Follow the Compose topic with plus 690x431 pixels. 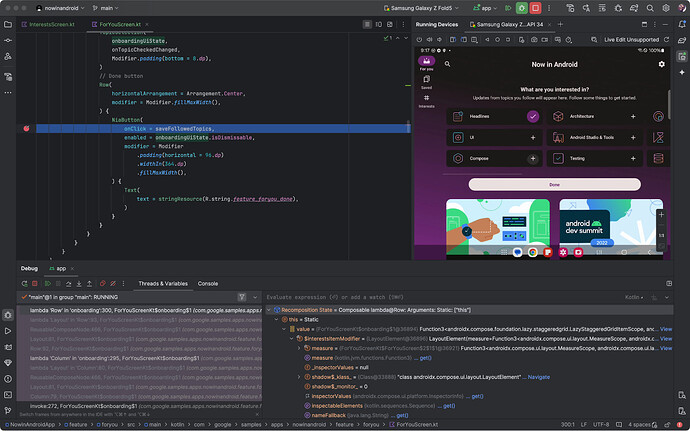532,158
